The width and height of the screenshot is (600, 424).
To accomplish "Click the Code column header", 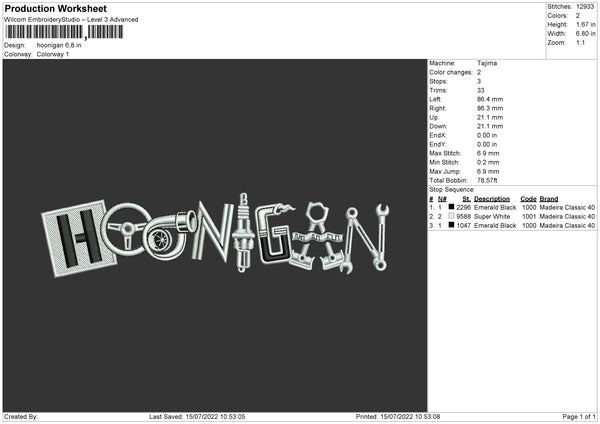I will (528, 199).
